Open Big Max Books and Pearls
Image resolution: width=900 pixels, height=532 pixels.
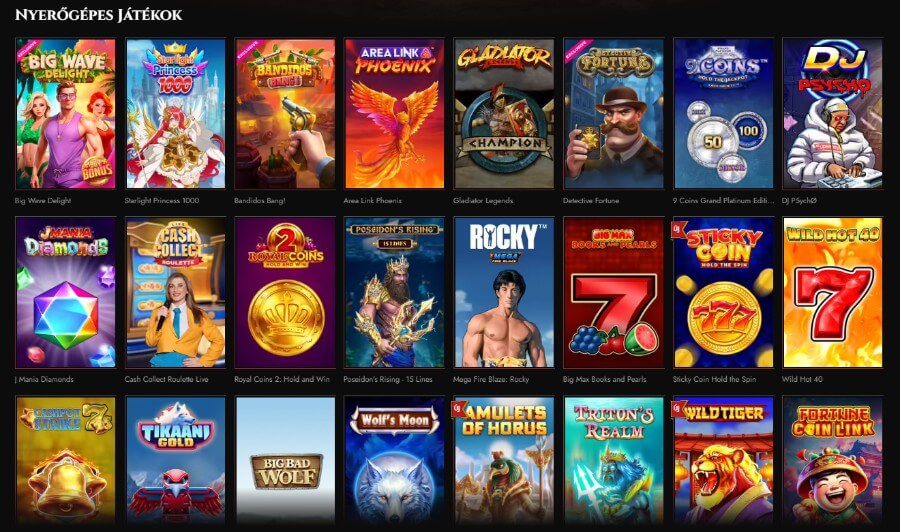(x=614, y=292)
